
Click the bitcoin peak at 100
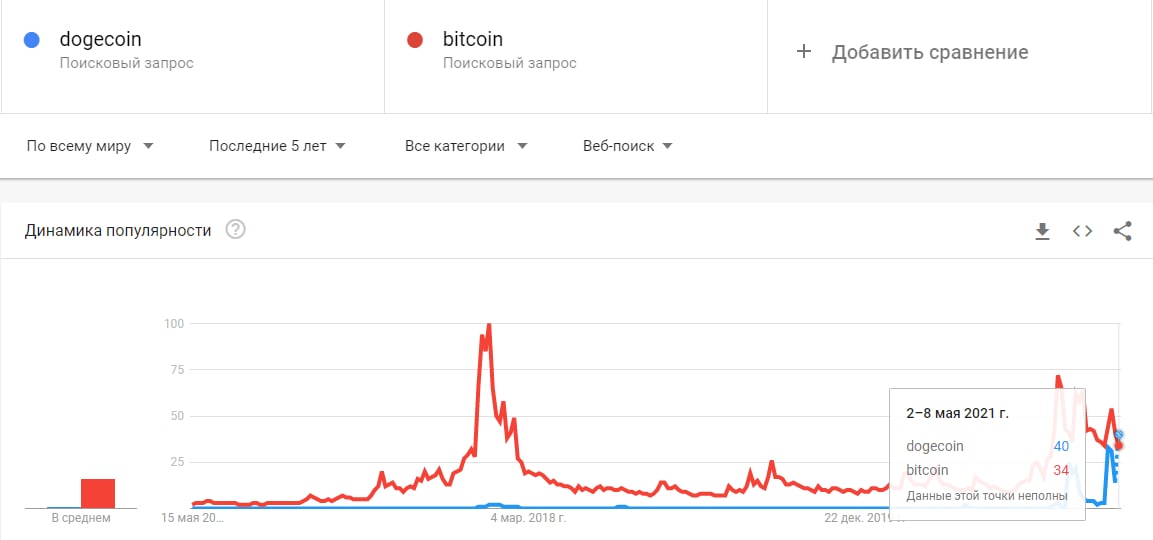(x=488, y=325)
